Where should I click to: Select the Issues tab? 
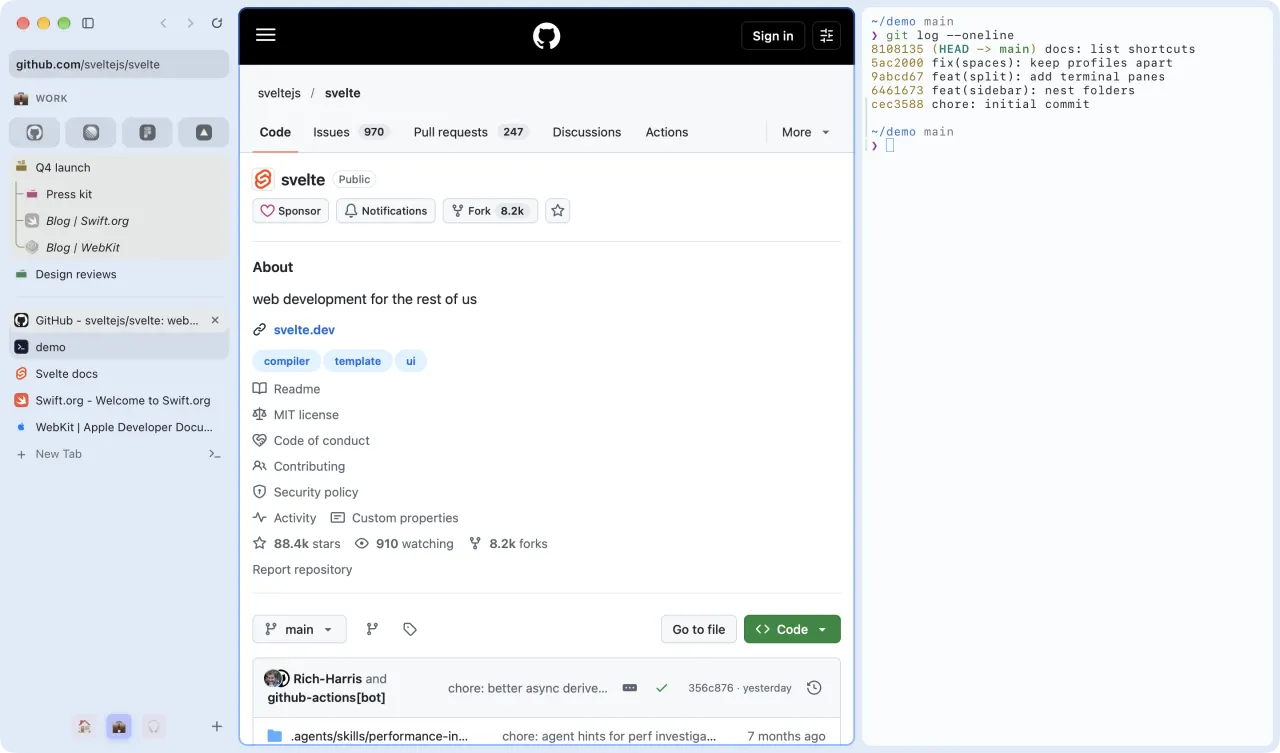pyautogui.click(x=350, y=132)
